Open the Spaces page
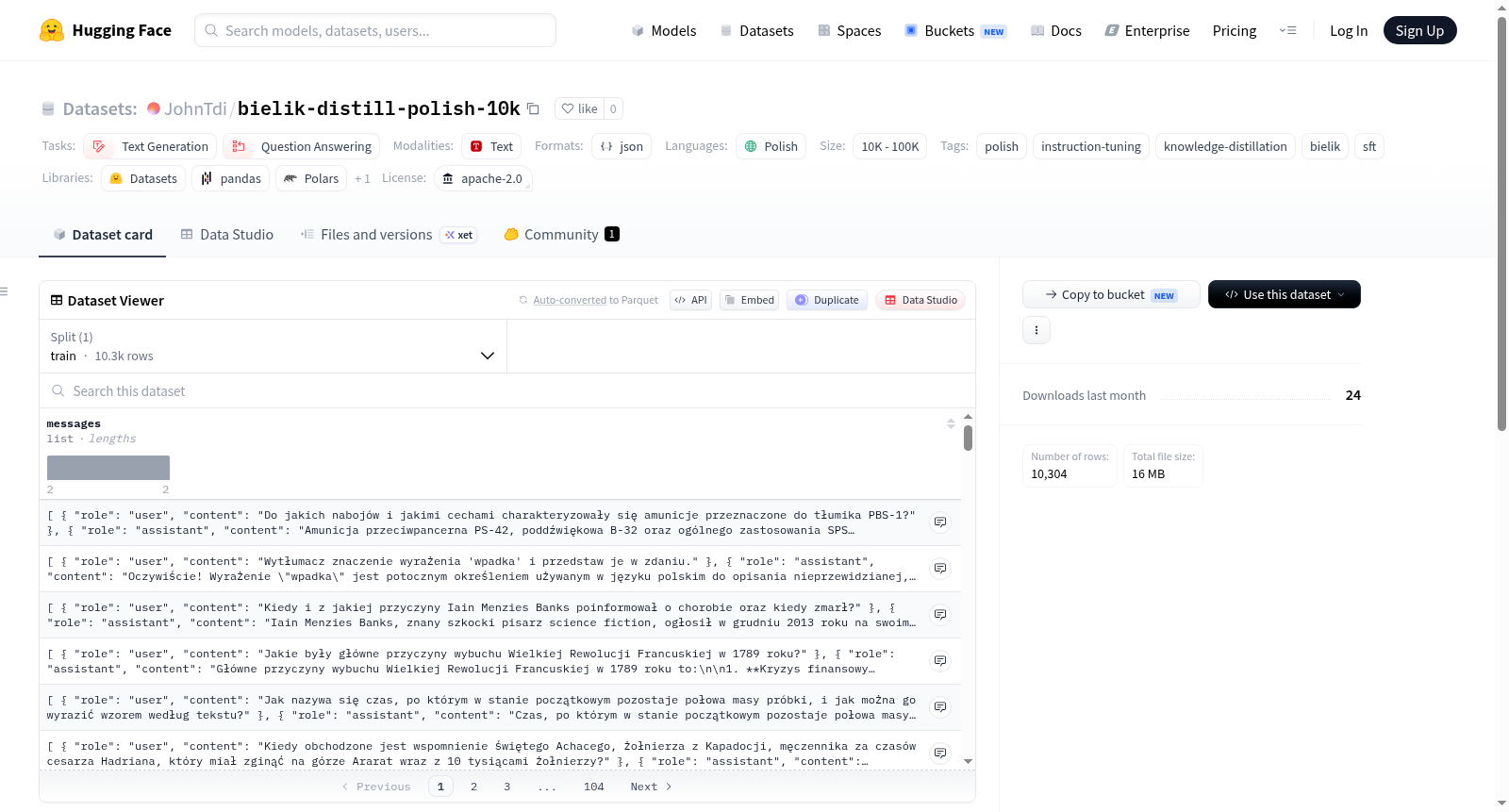Screen dimensions: 1509x812 click(850, 30)
